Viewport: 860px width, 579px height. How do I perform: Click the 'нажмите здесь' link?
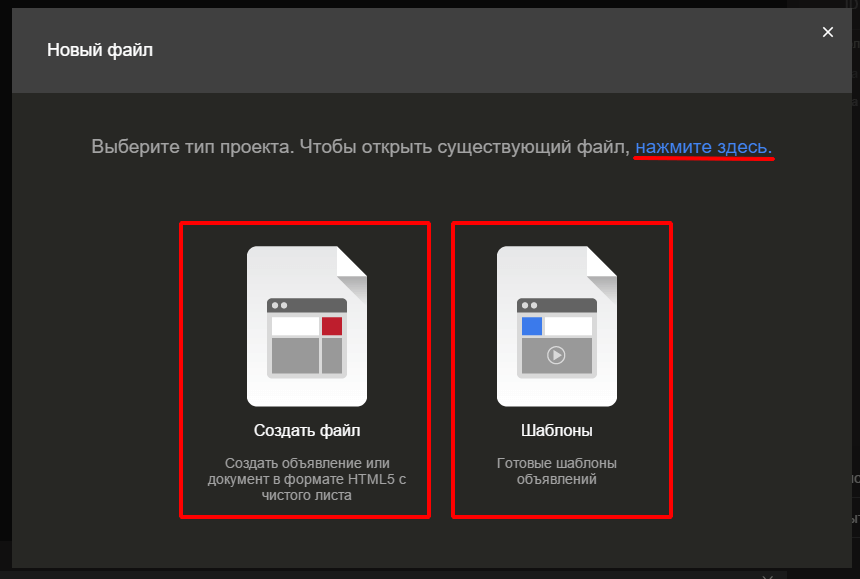pos(703,147)
